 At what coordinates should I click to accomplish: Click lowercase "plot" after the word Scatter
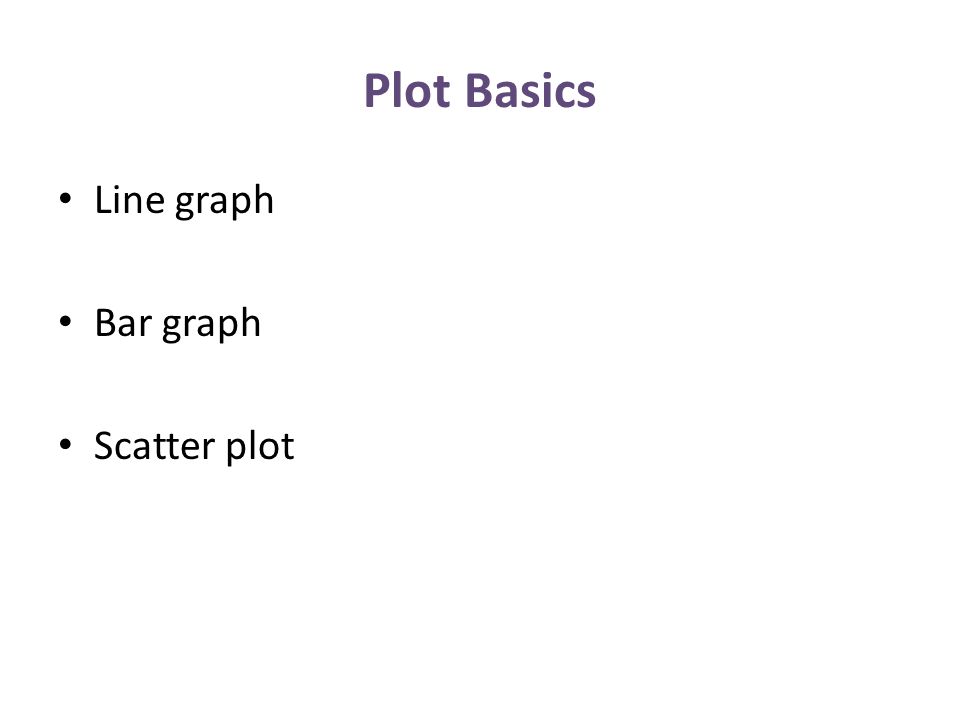[260, 446]
